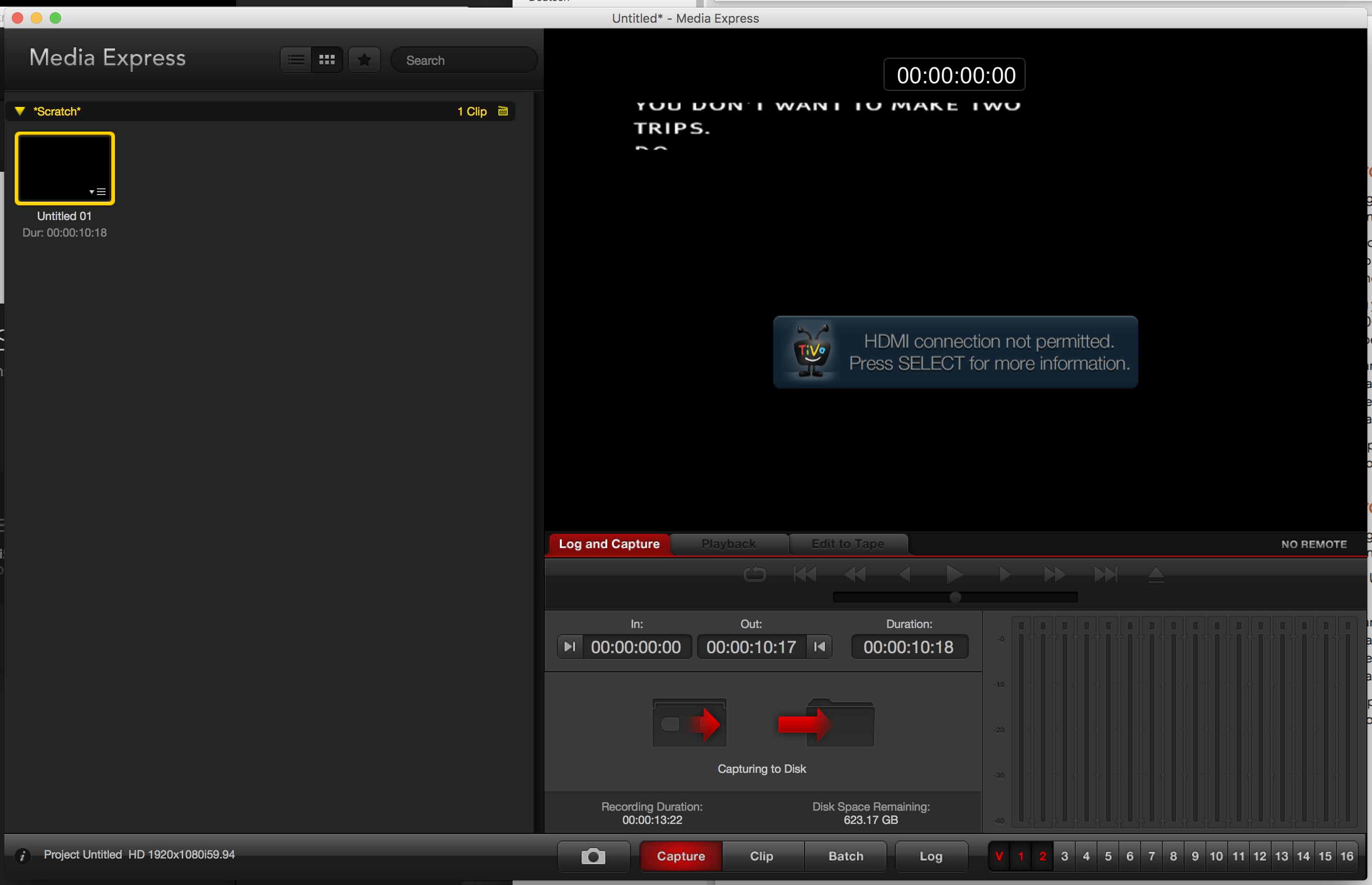The image size is (1372, 885).
Task: Toggle audio channel 12
Action: (1260, 856)
